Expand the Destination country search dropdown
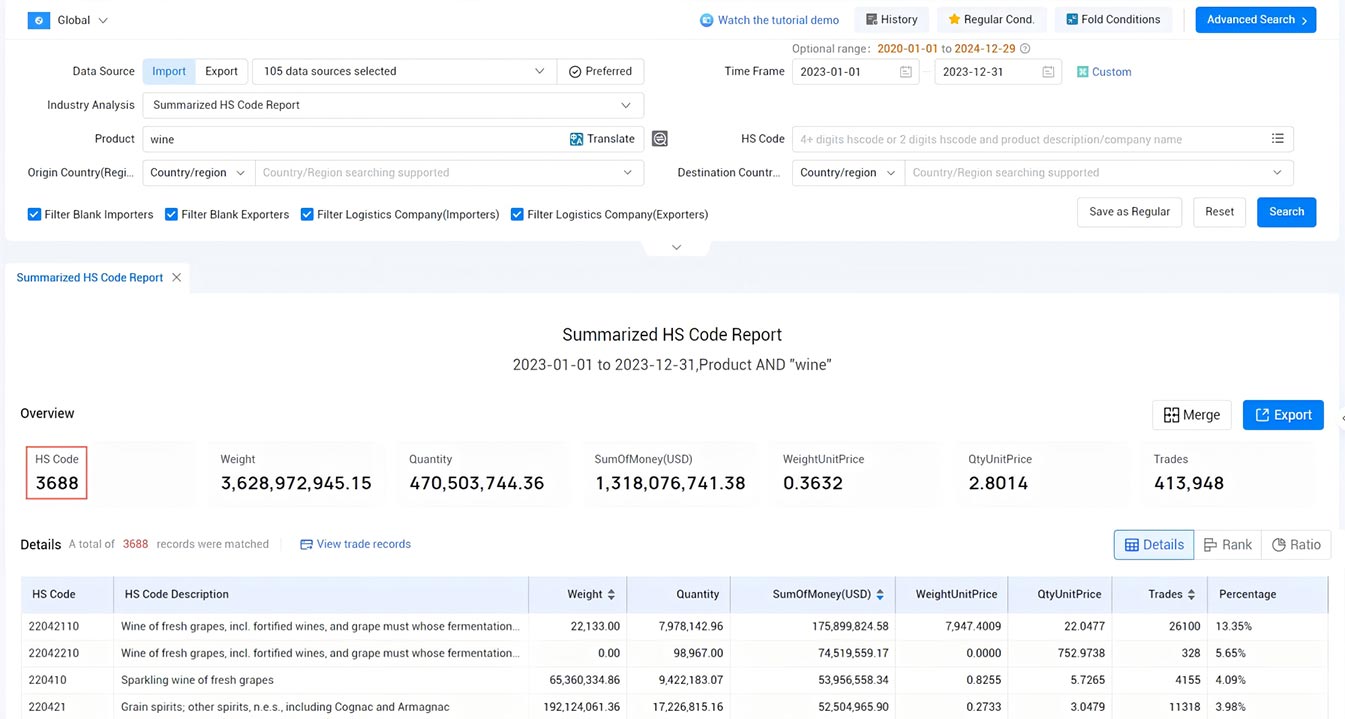This screenshot has width=1345, height=719. 1099,172
